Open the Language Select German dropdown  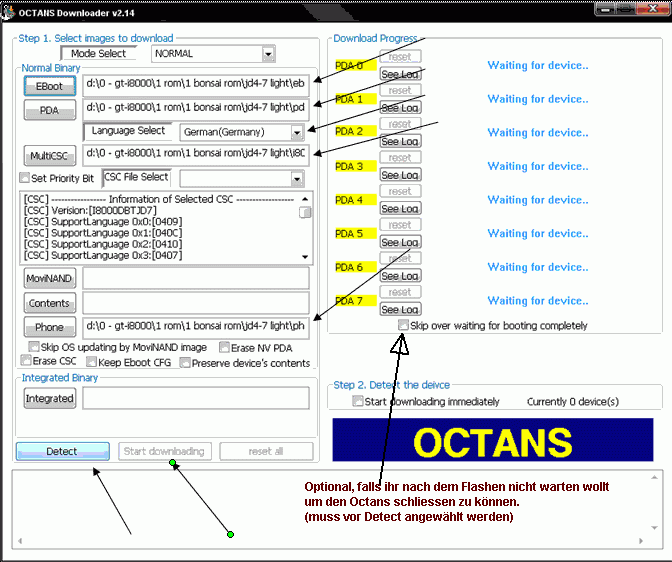point(297,132)
